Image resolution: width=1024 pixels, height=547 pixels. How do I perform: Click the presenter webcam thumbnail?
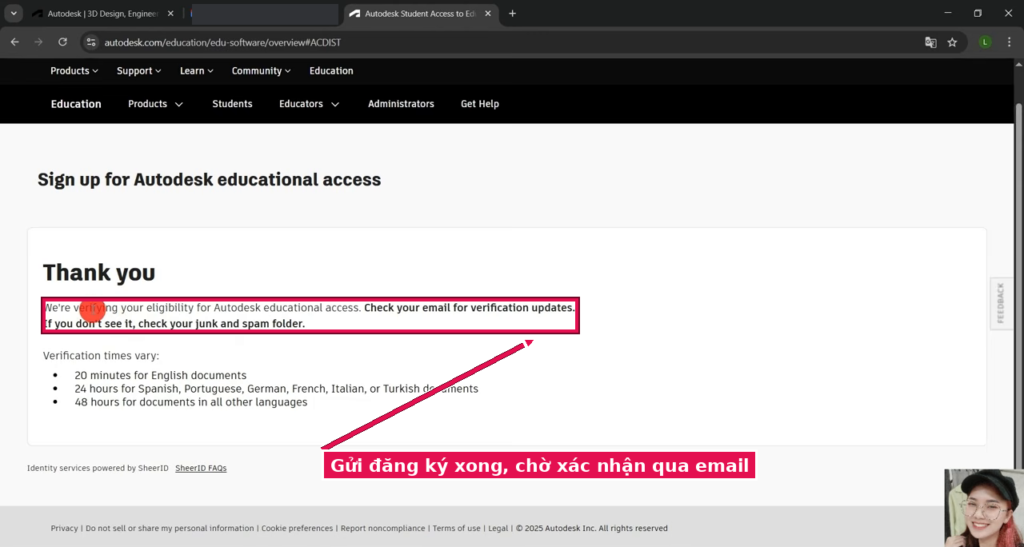tap(984, 508)
